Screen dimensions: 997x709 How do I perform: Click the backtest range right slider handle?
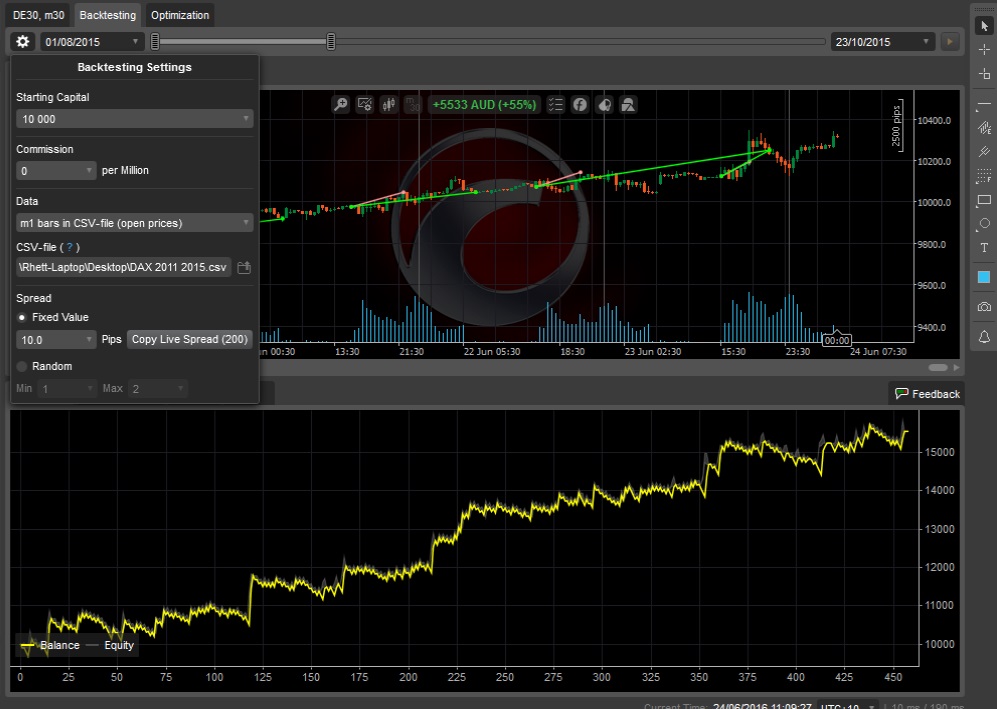point(331,42)
